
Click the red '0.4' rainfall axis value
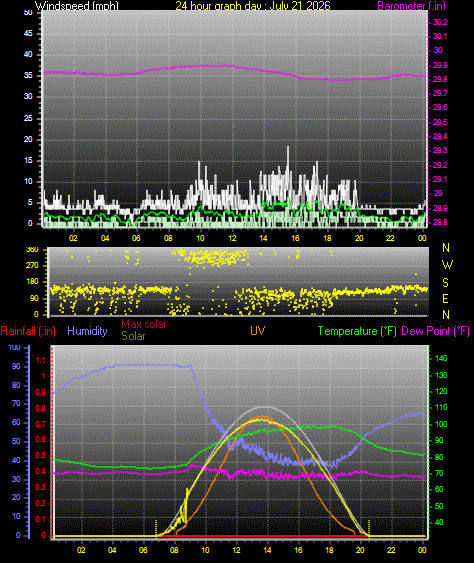pyautogui.click(x=41, y=471)
